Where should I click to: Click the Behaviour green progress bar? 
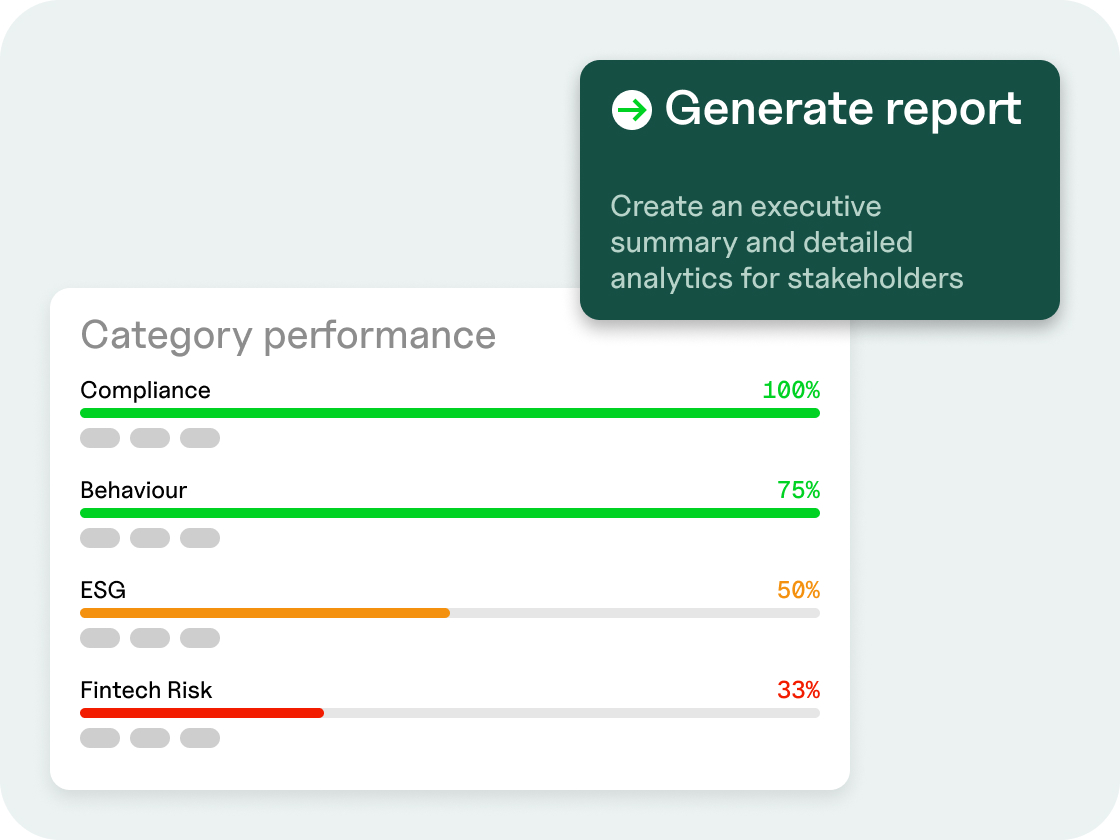[x=449, y=513]
